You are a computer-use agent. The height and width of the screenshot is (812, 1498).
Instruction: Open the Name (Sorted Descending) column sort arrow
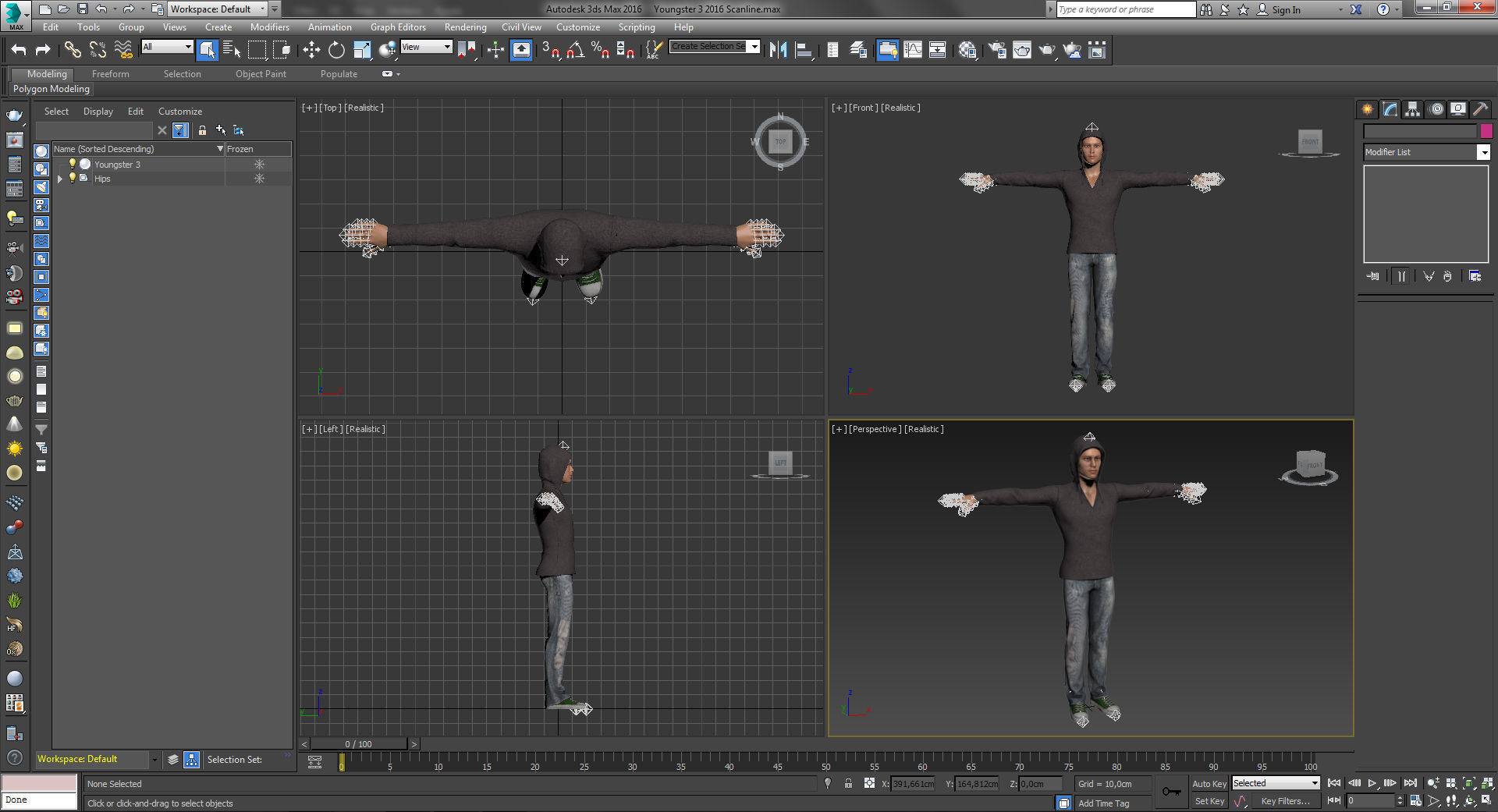coord(220,149)
